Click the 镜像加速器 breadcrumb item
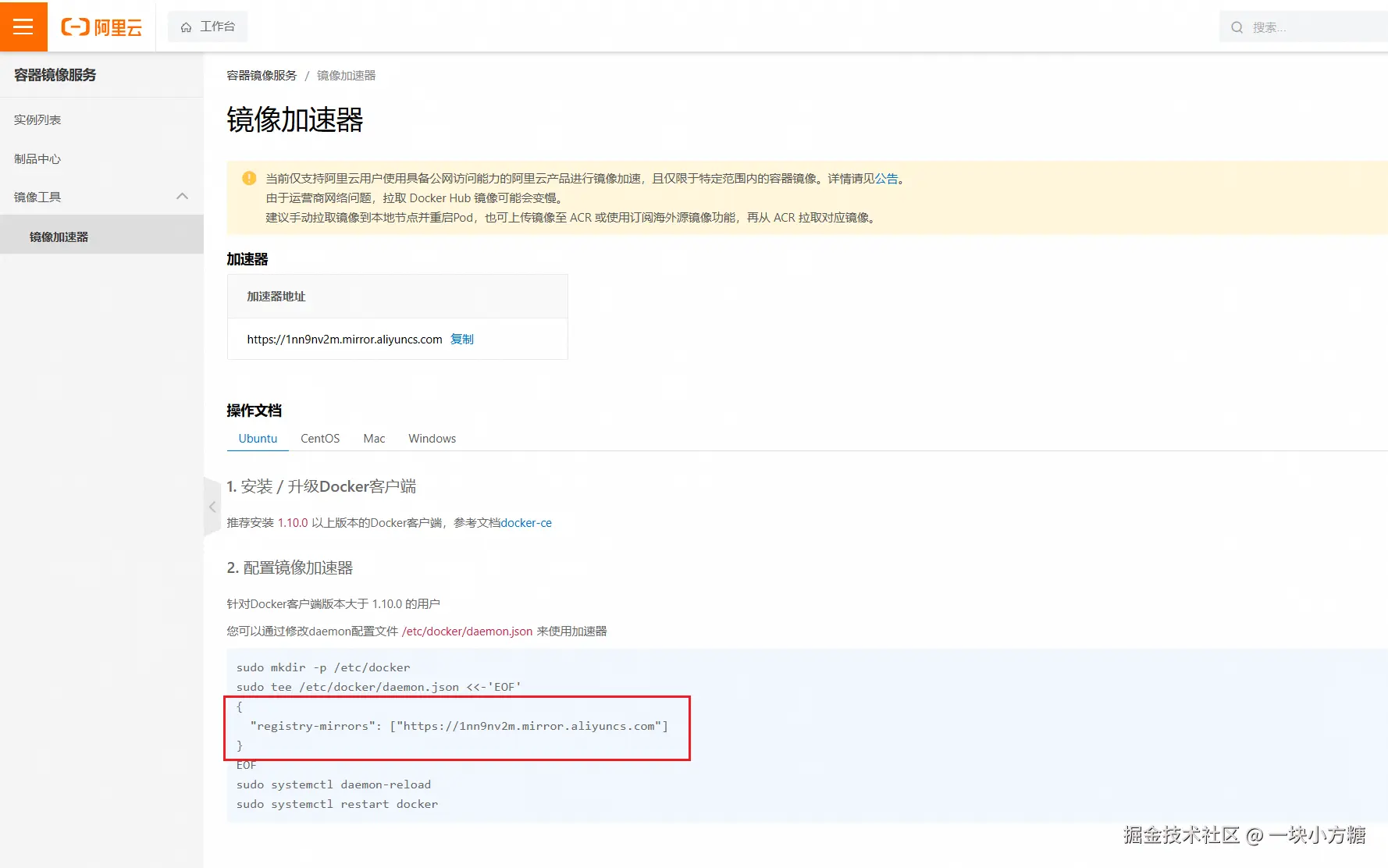Image resolution: width=1388 pixels, height=868 pixels. pos(347,76)
